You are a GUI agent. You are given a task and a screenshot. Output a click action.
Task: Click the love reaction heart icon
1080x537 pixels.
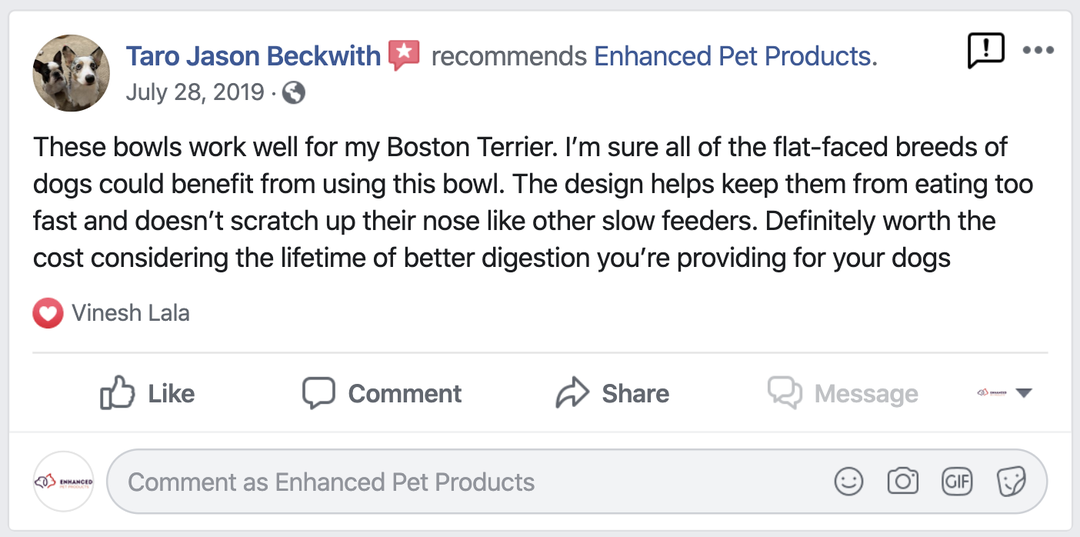click(x=48, y=314)
